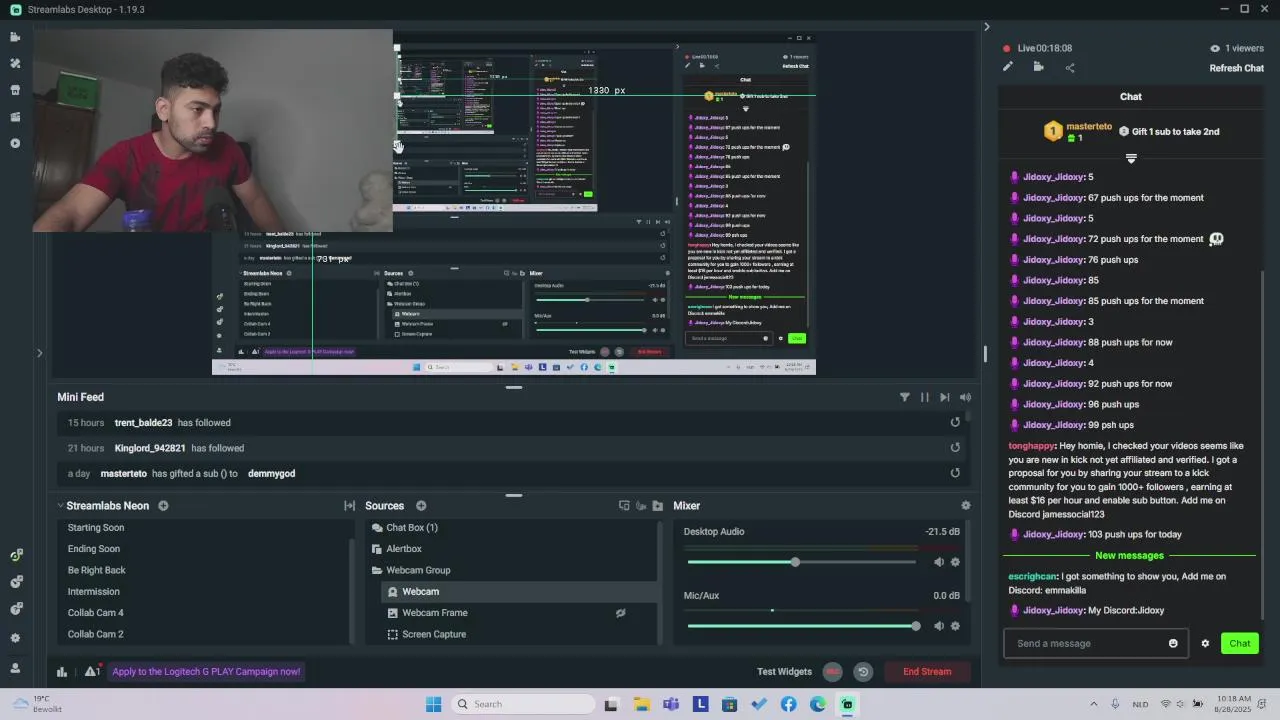Add a new source with plus icon
This screenshot has width=1280, height=720.
pos(421,506)
